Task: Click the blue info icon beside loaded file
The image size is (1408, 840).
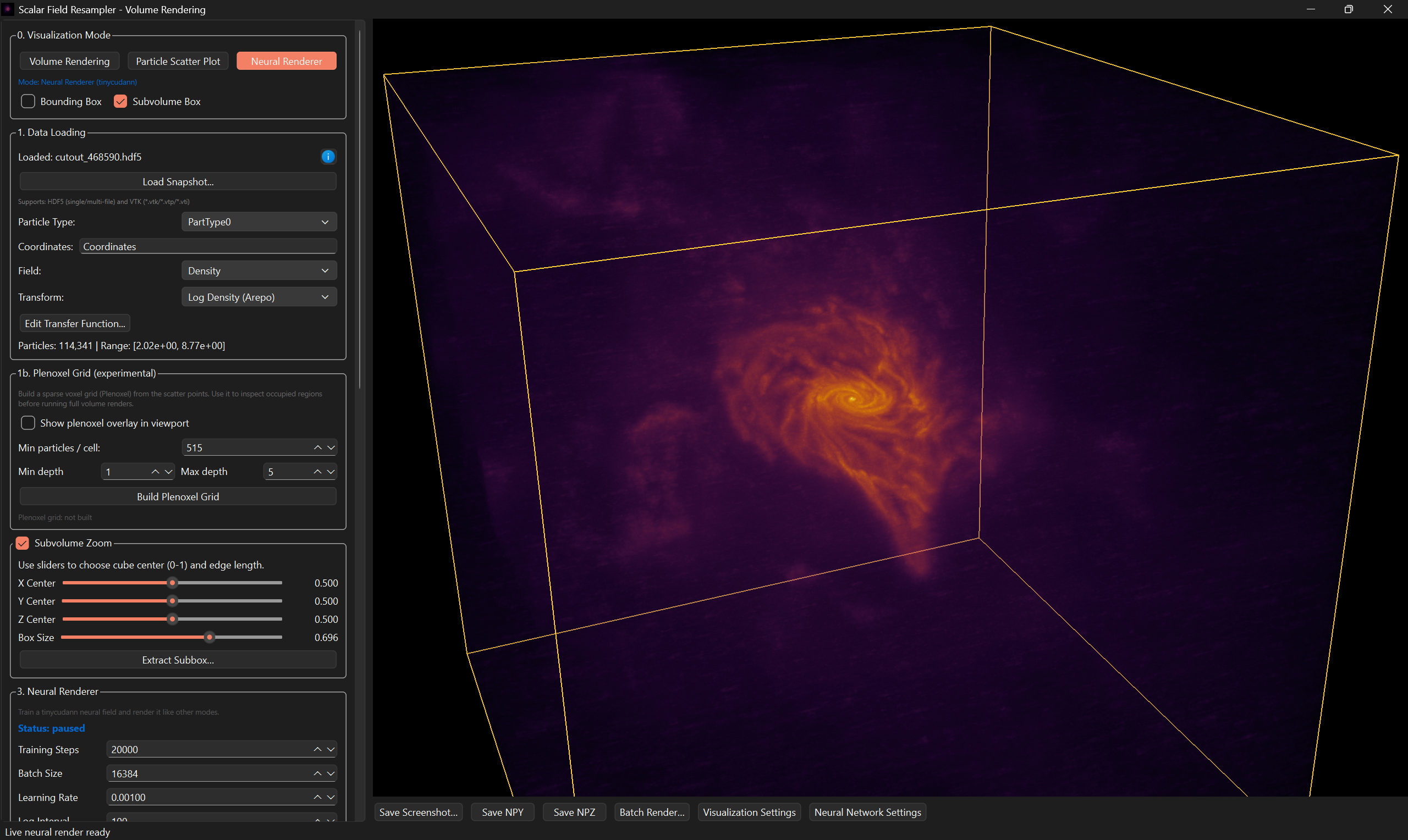Action: click(x=328, y=157)
